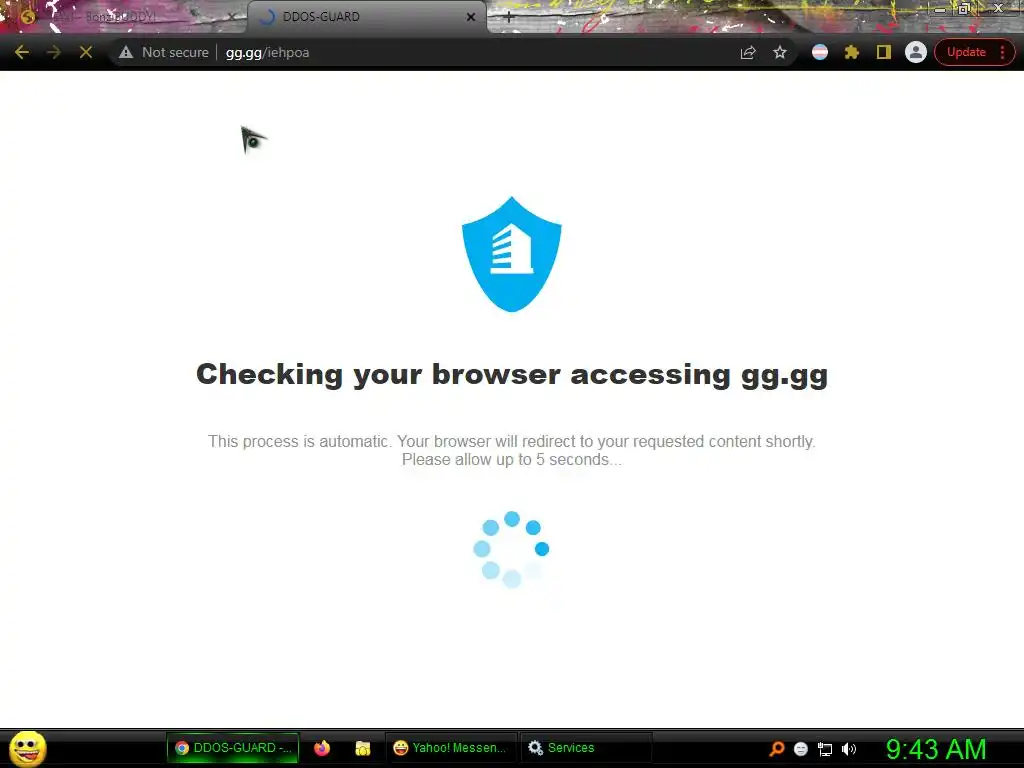1024x768 pixels.
Task: Stop loading the page with X button
Action: coord(86,52)
